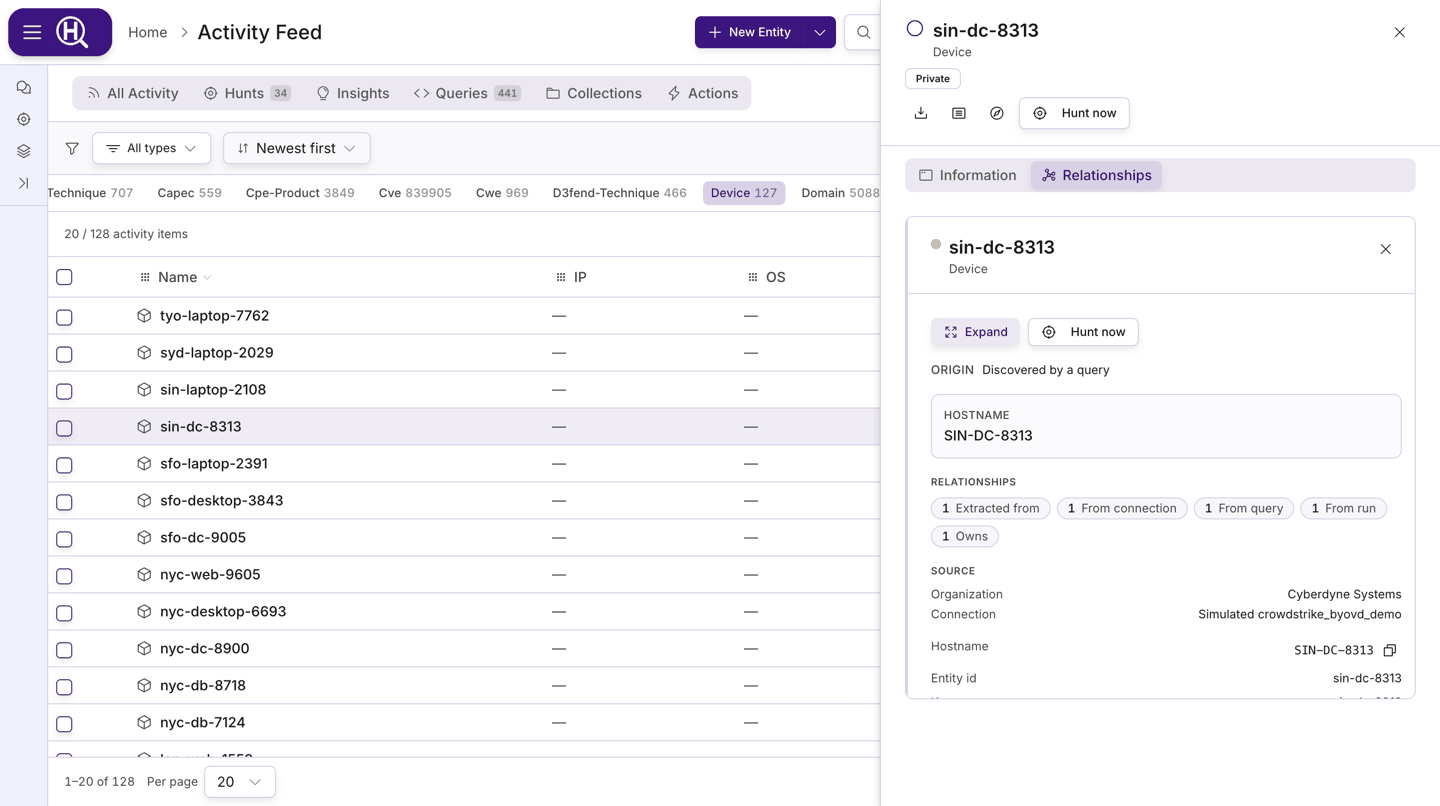
Task: Open the notes icon in detail panel
Action: click(x=959, y=113)
